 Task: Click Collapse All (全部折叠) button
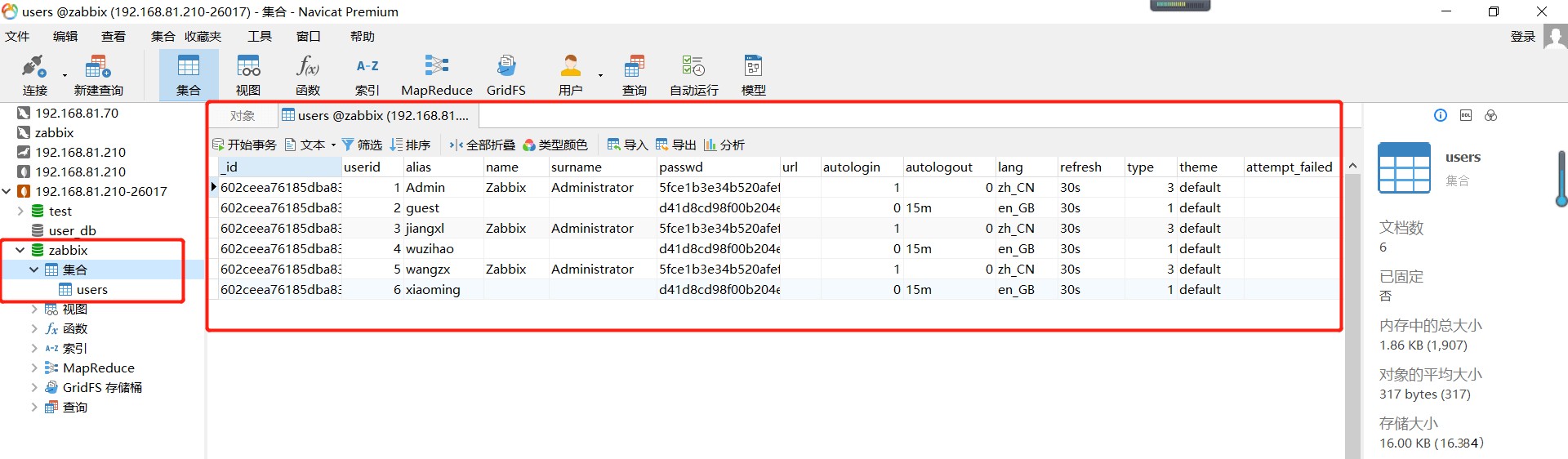tap(483, 145)
